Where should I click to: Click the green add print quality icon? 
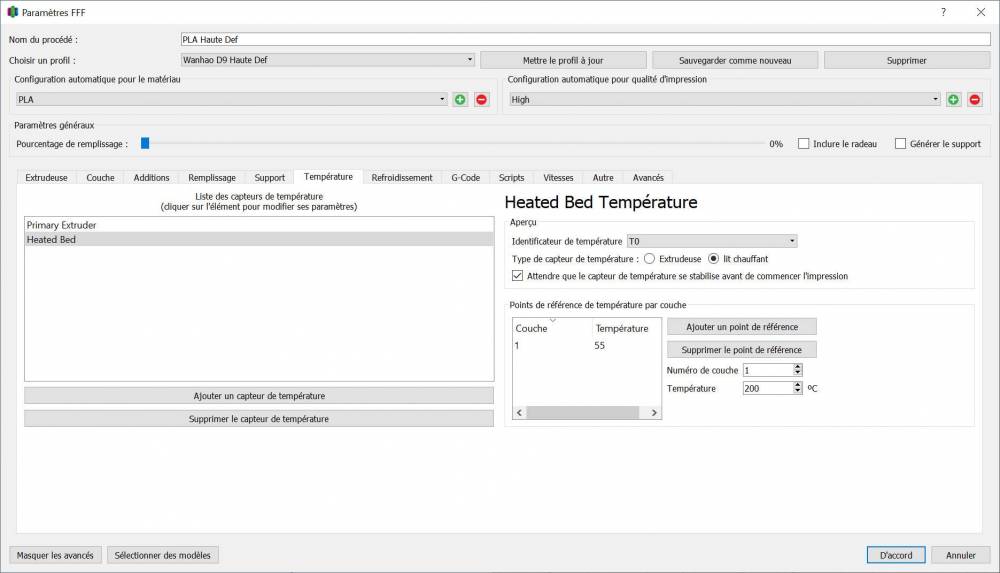click(x=953, y=100)
